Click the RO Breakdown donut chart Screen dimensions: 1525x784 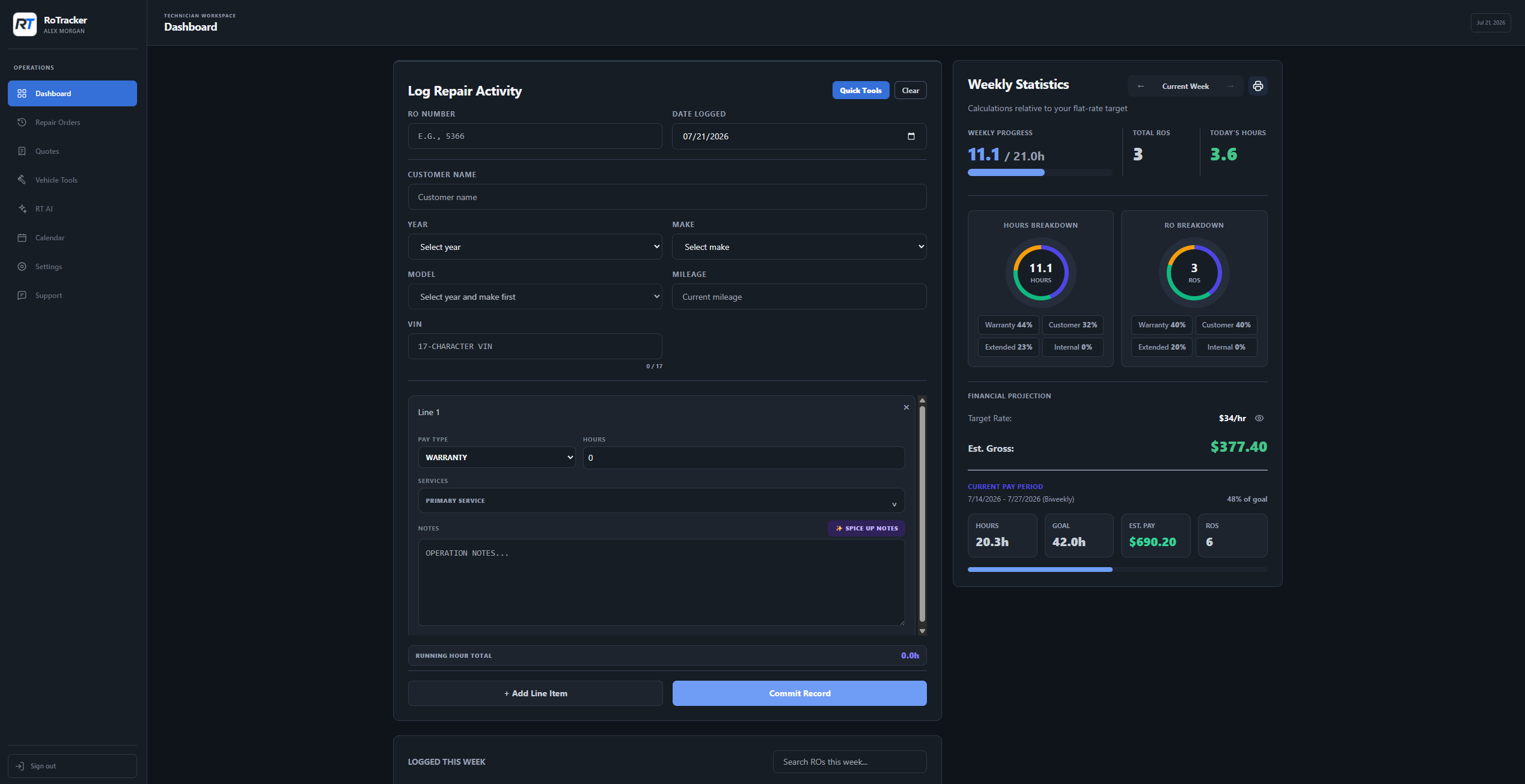click(1194, 273)
